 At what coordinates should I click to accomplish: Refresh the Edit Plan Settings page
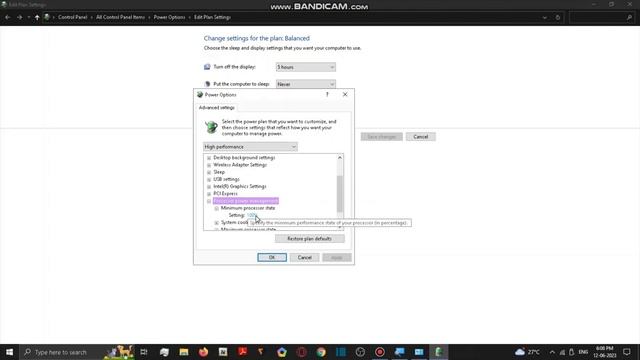point(558,18)
